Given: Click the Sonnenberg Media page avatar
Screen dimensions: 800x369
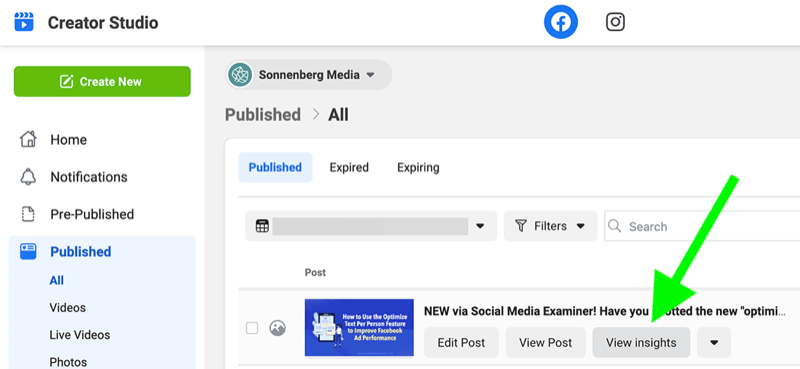Looking at the screenshot, I should pos(240,75).
